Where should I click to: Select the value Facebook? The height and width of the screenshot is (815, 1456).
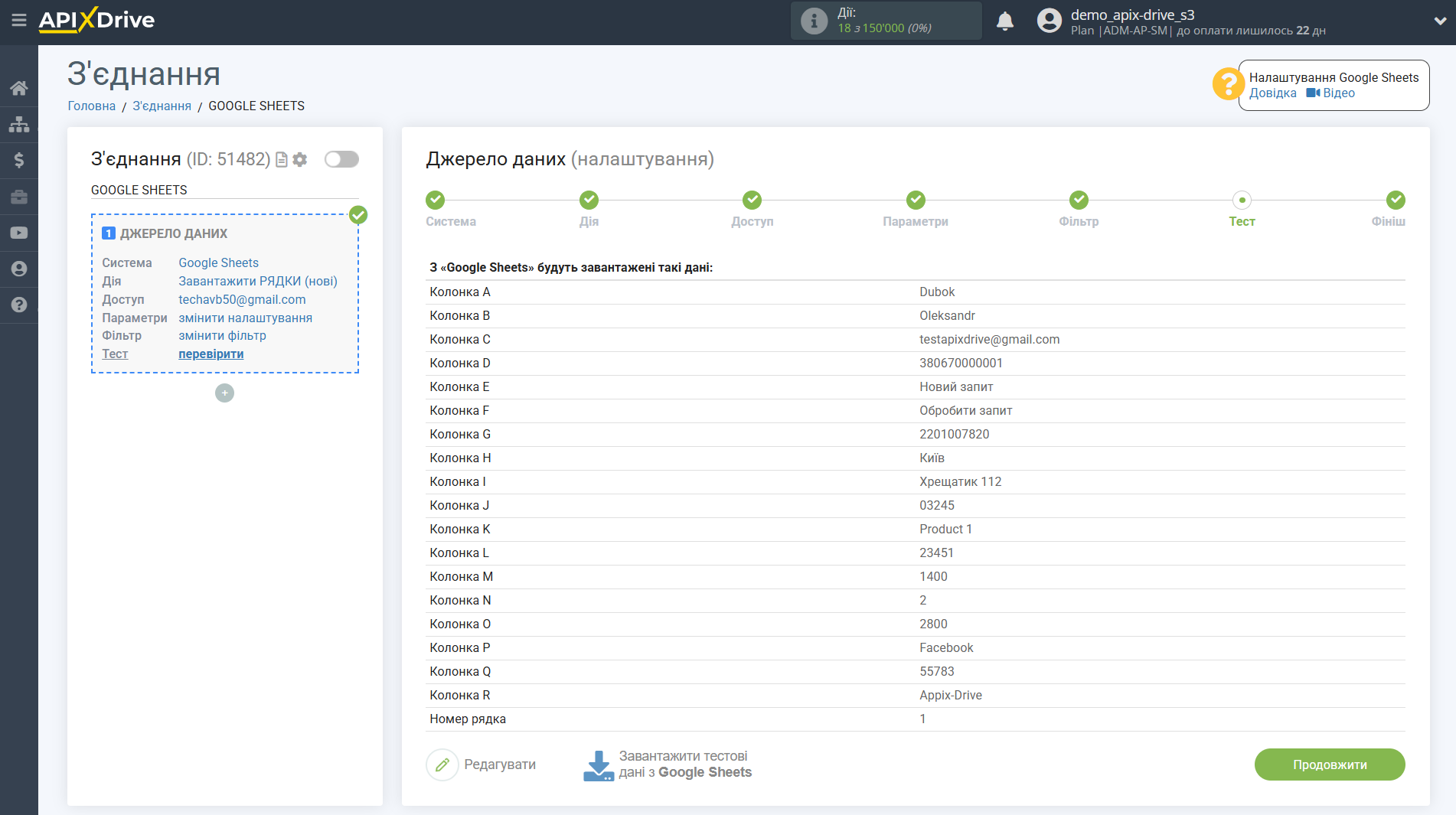tap(946, 647)
